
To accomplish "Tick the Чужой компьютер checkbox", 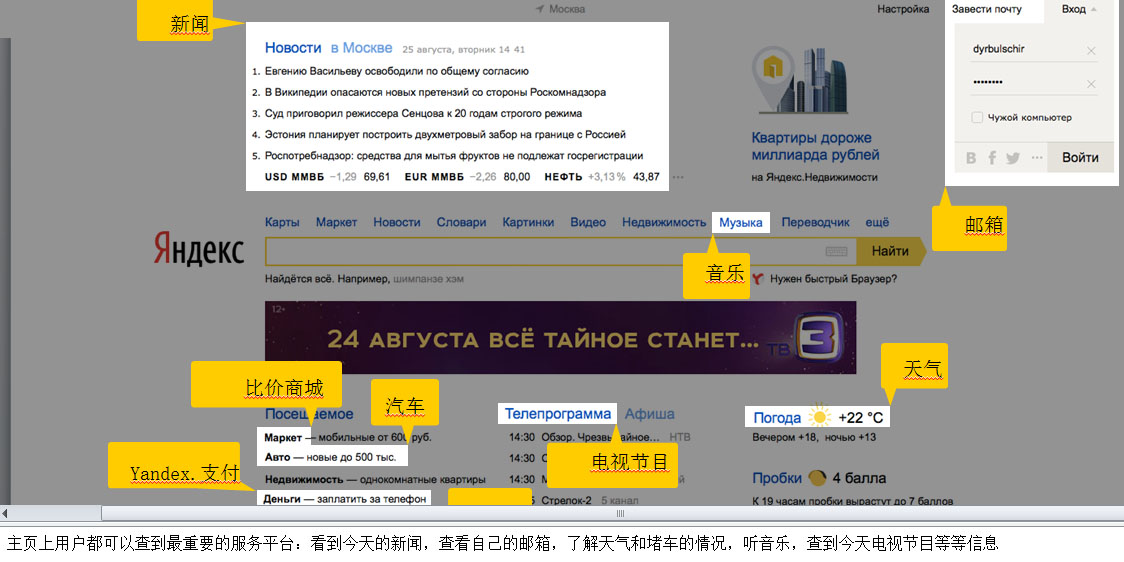I will pos(977,118).
